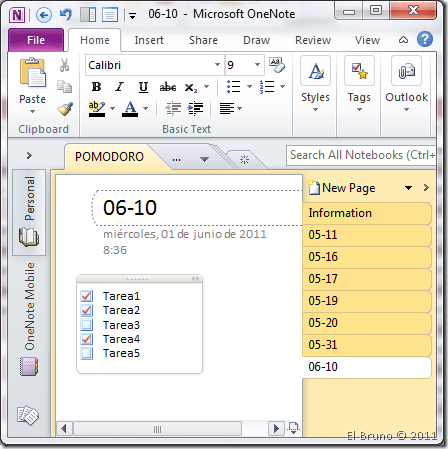This screenshot has width=448, height=449.
Task: Open the Tags gallery button
Action: pos(359,84)
